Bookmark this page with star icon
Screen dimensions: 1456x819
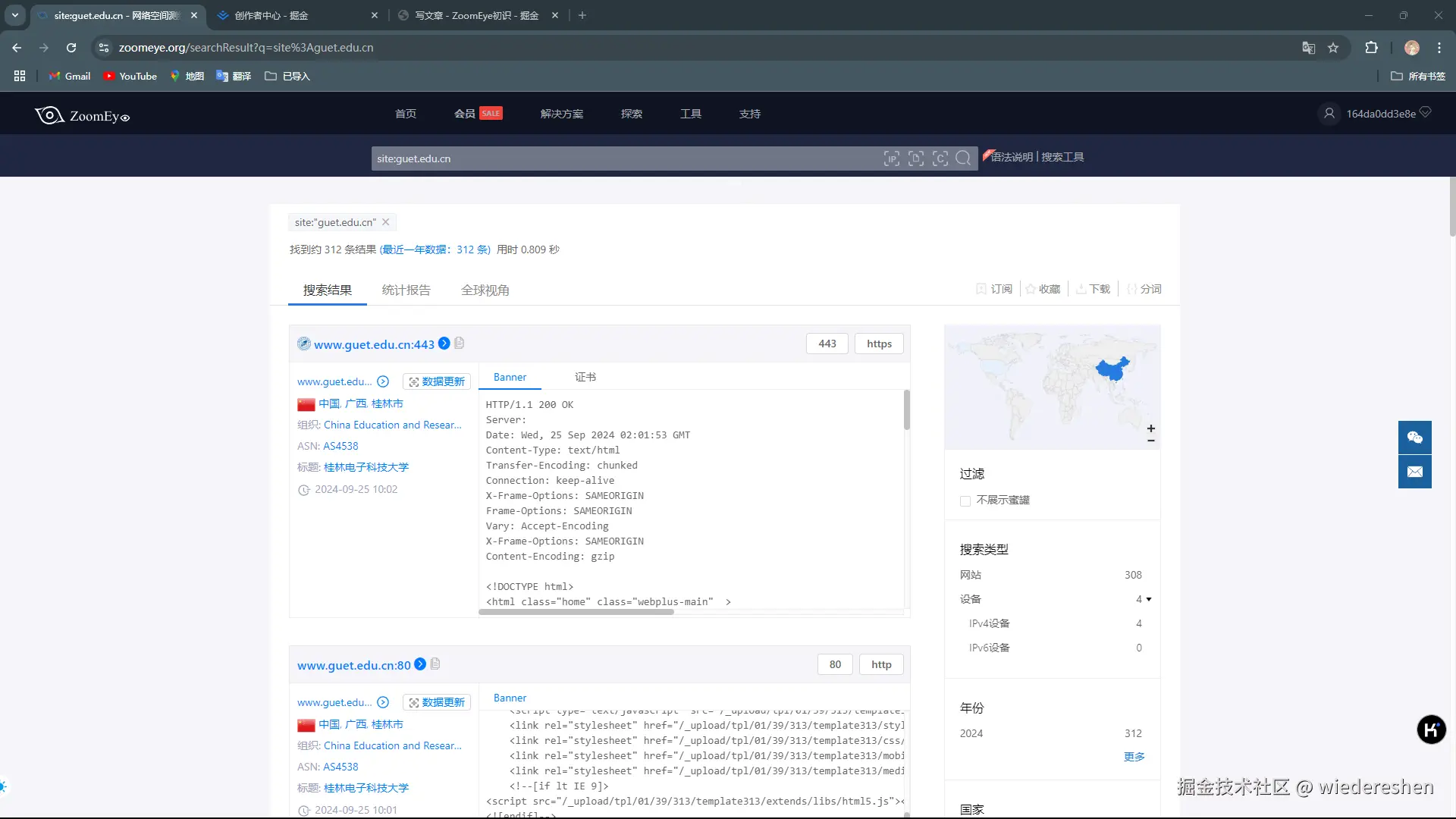tap(1333, 48)
